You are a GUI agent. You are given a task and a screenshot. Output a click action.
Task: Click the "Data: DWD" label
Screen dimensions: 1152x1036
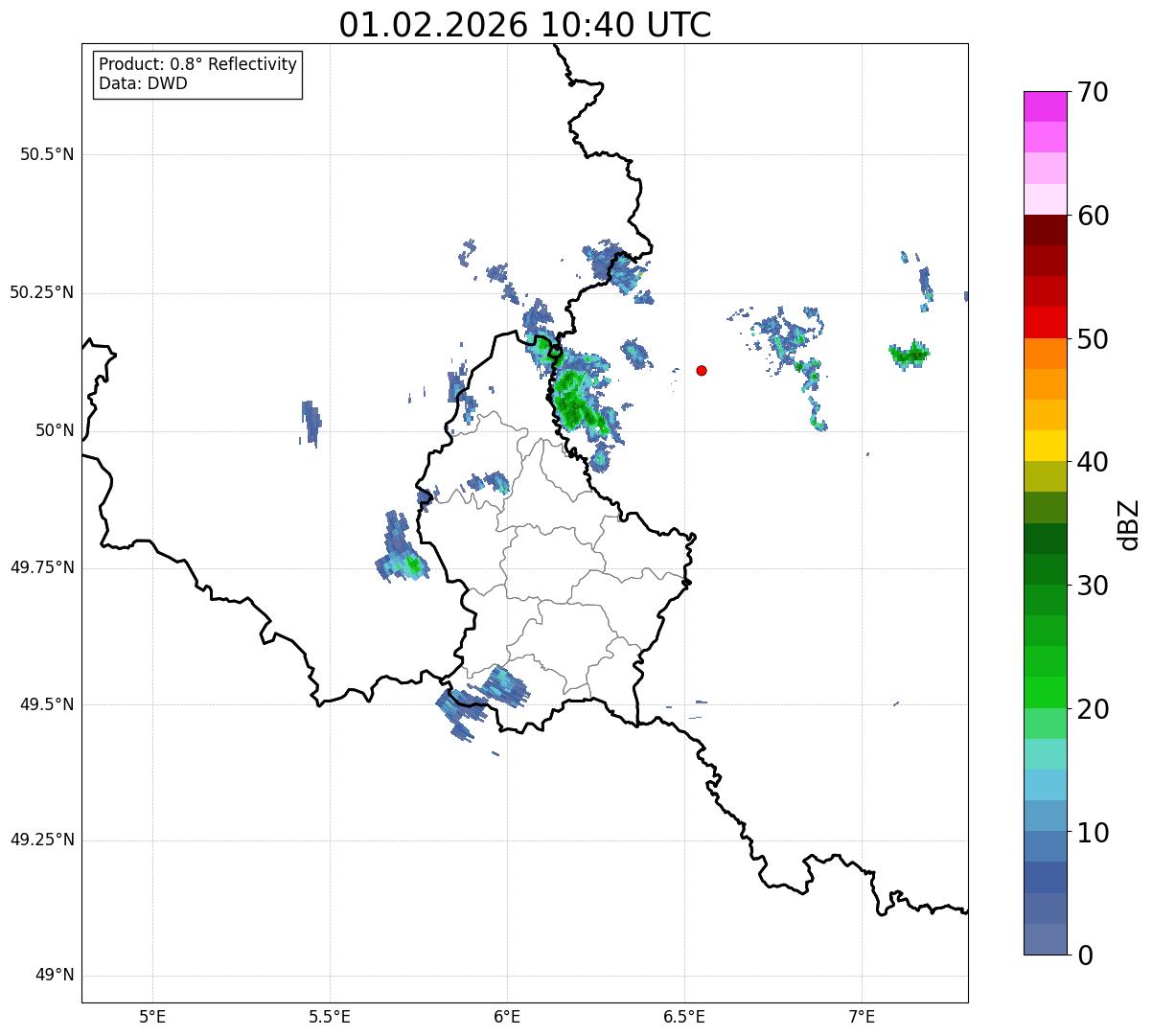(143, 83)
